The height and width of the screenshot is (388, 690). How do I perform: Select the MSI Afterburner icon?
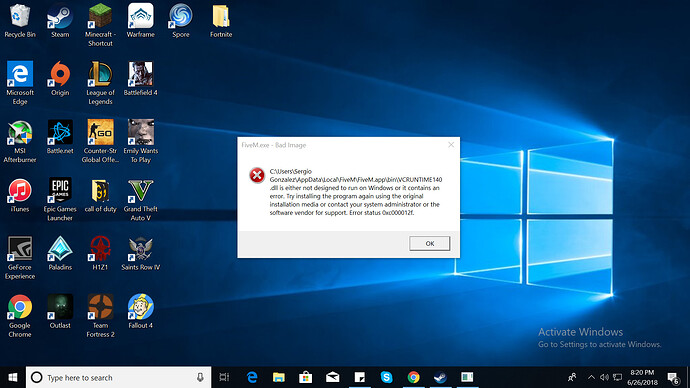(x=20, y=142)
